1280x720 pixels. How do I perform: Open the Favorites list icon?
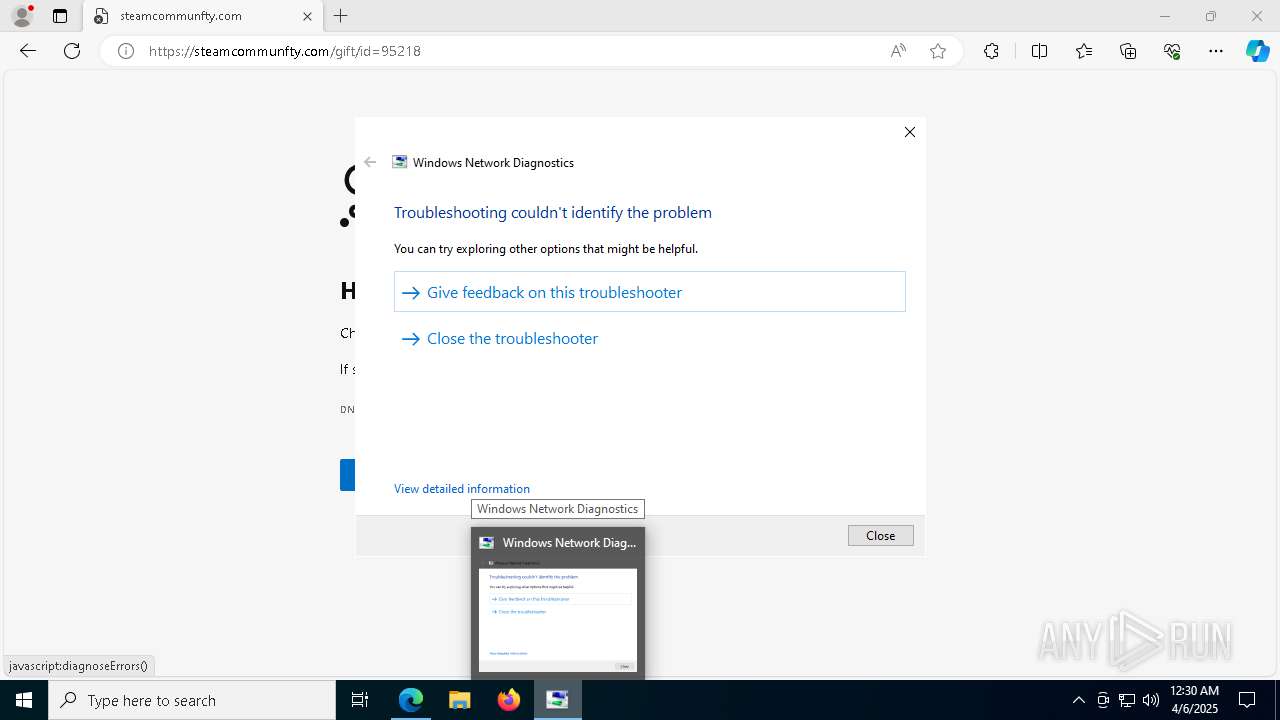point(1084,51)
